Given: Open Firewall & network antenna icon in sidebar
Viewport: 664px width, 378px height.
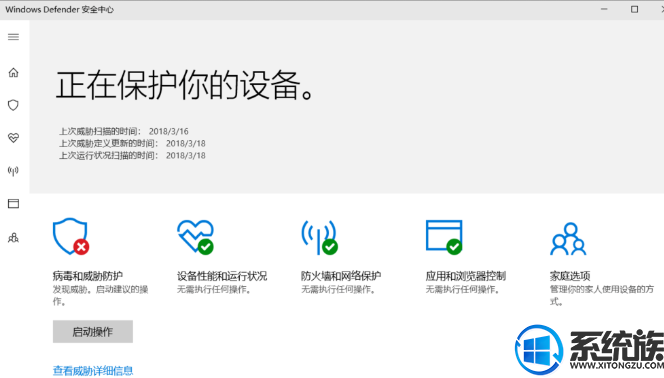Looking at the screenshot, I should pos(14,171).
